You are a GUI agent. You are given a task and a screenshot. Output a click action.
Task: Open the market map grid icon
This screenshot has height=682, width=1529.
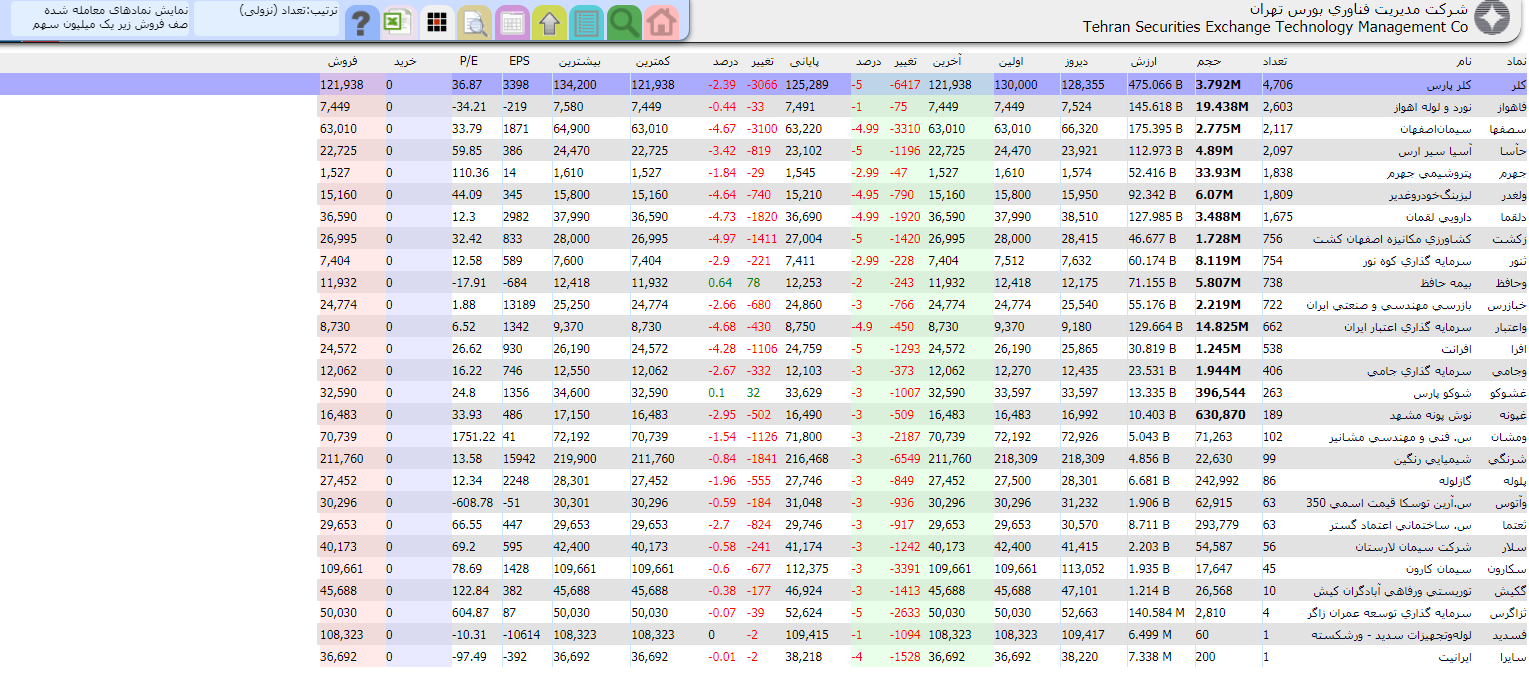pyautogui.click(x=436, y=21)
